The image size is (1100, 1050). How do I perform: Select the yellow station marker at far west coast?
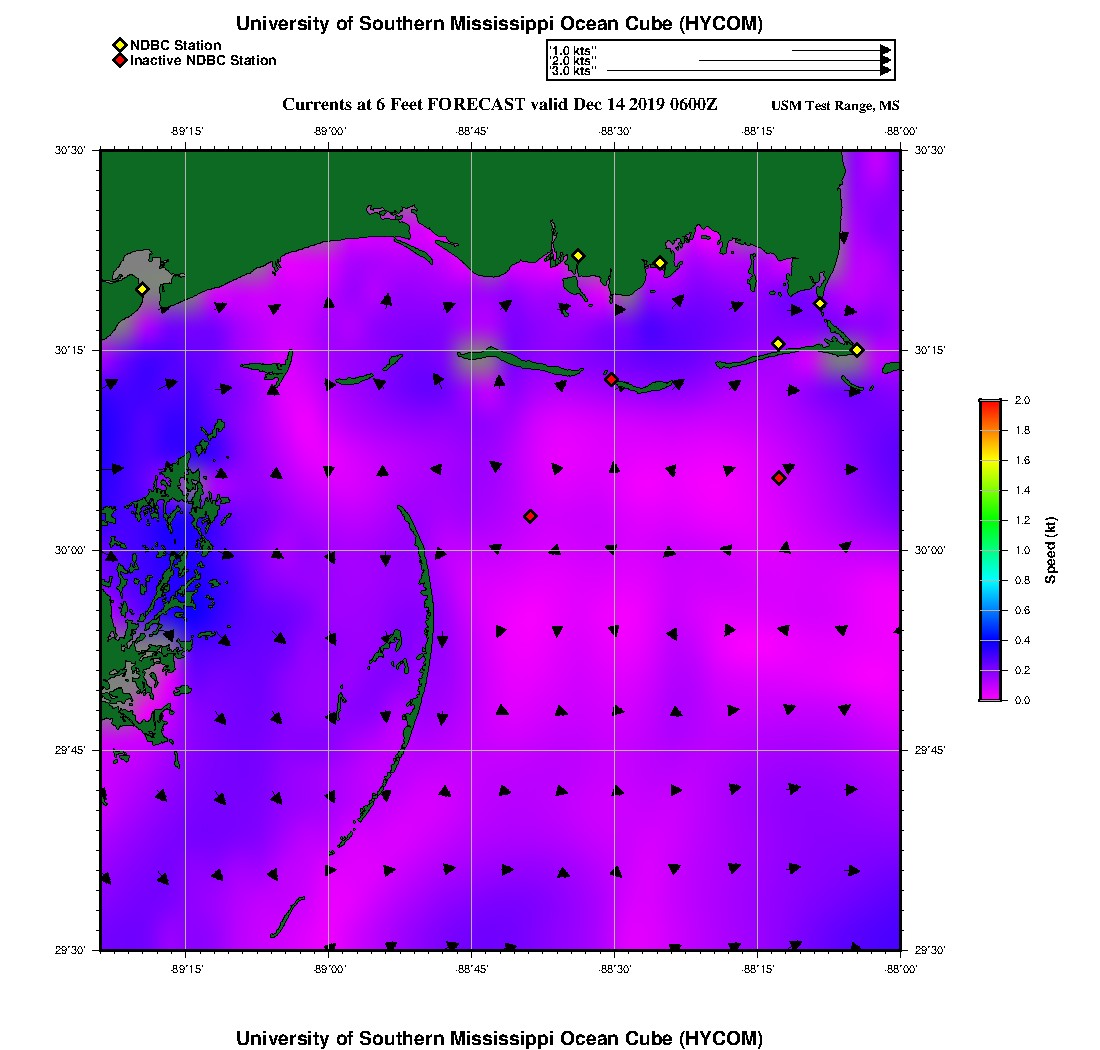pyautogui.click(x=142, y=289)
